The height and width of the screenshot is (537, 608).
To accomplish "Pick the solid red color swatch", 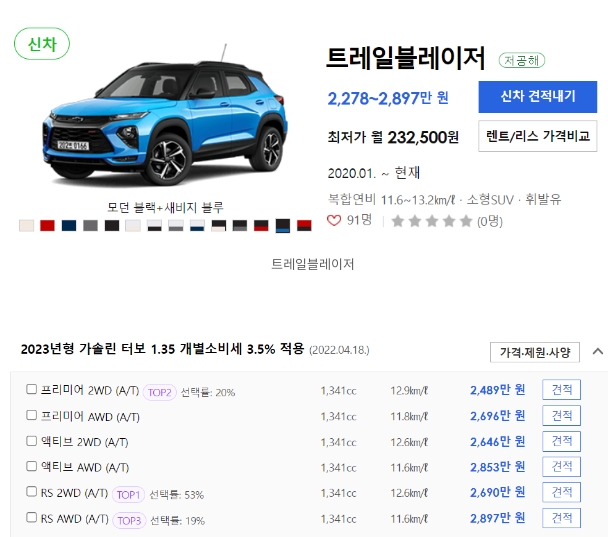I will click(x=47, y=225).
